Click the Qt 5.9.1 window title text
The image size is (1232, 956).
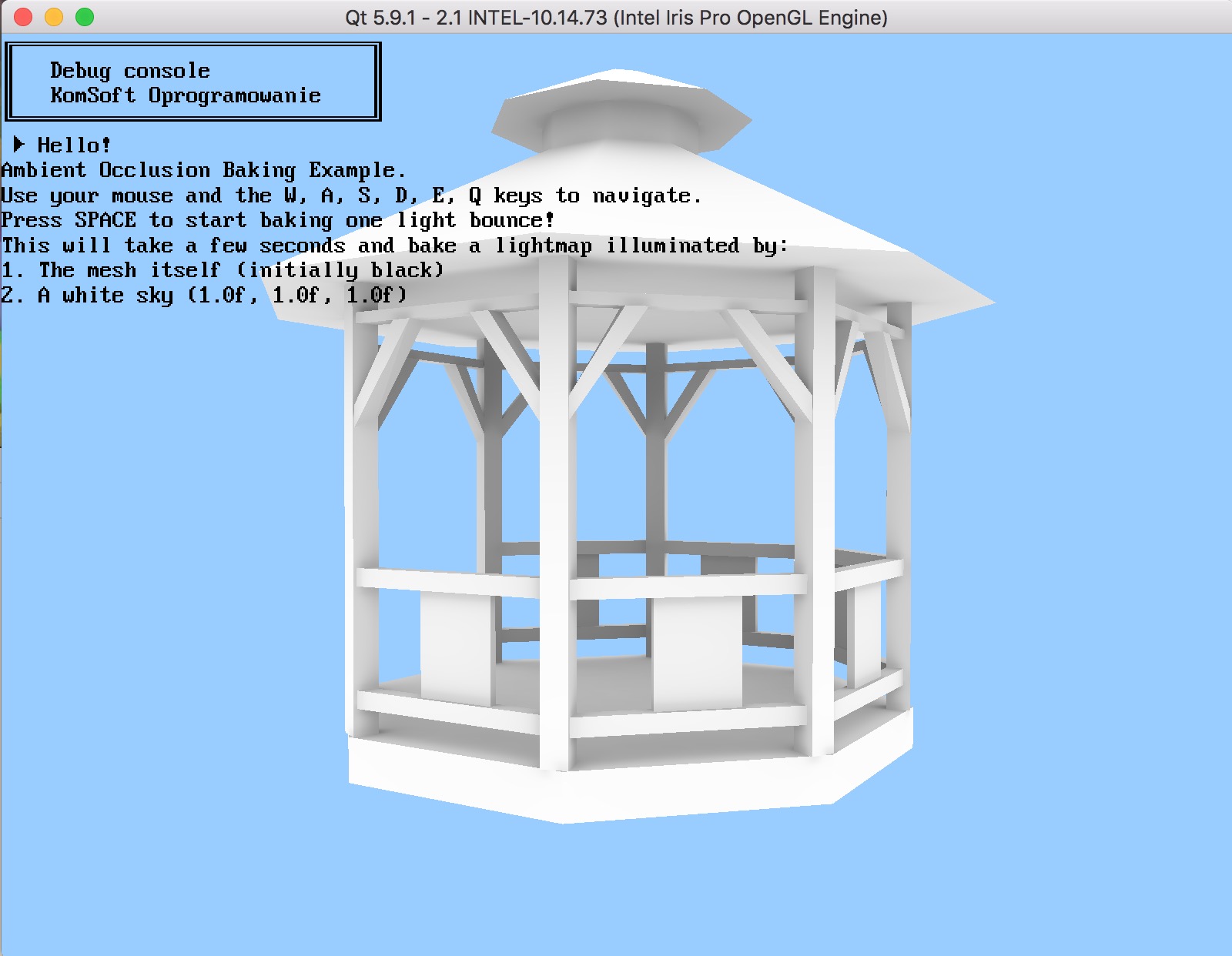click(616, 17)
